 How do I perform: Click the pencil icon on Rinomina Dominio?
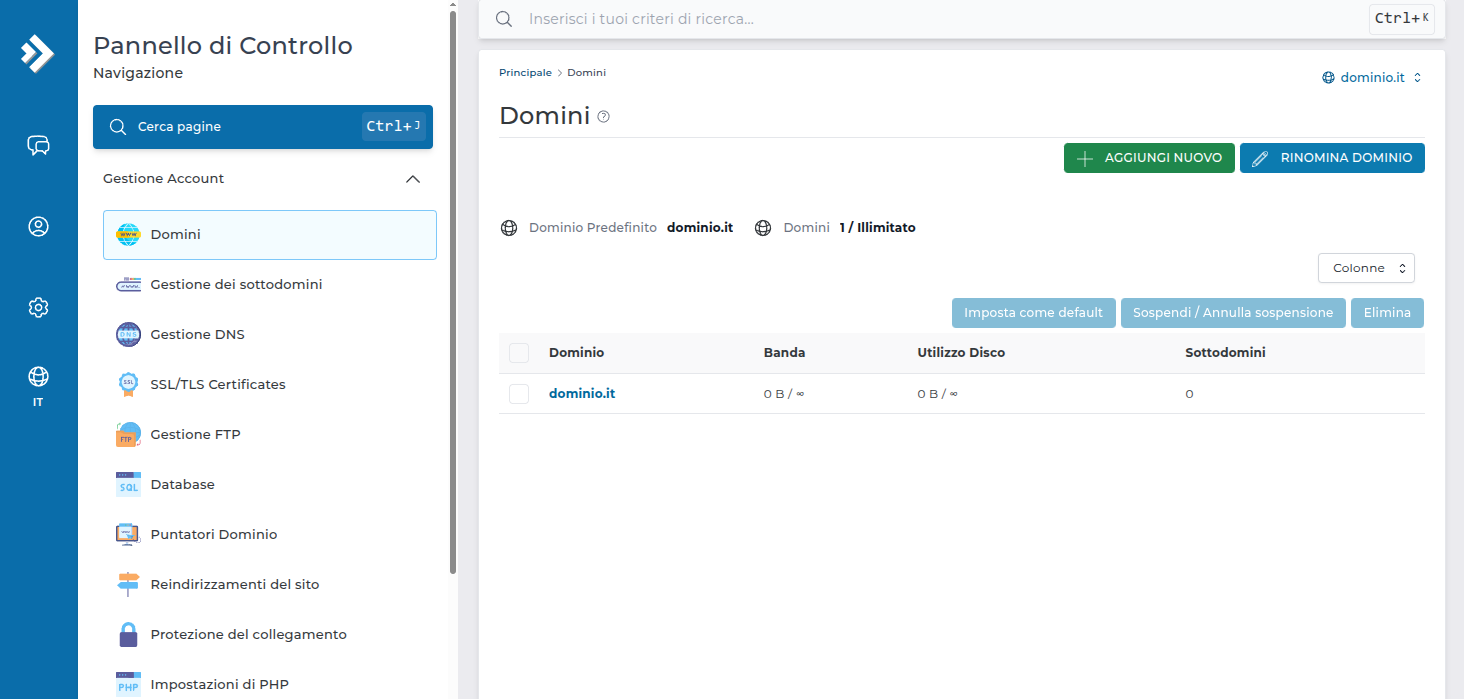[x=1260, y=158]
